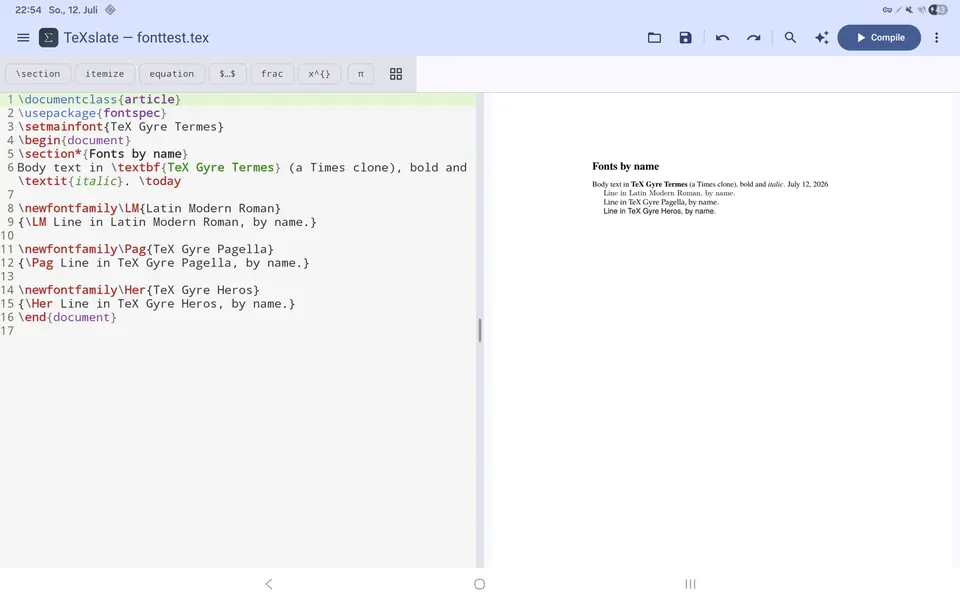
Task: Tap the status bar clock 22:54
Action: (x=28, y=10)
